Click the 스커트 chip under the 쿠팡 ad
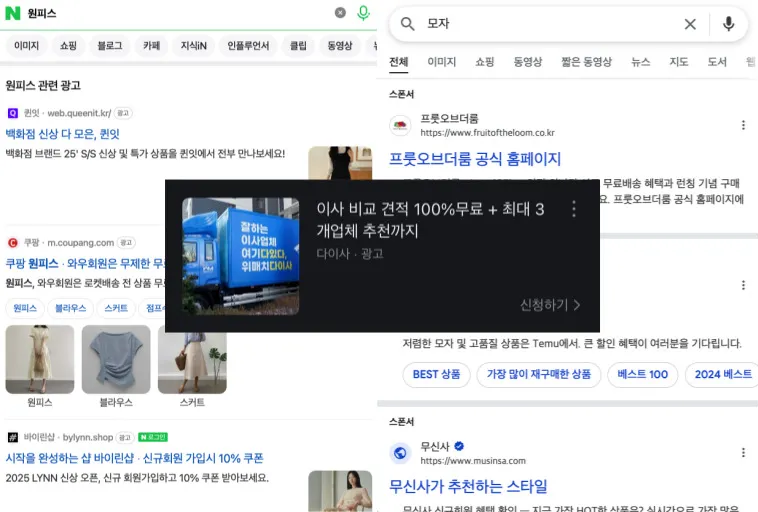The height and width of the screenshot is (512, 758). pyautogui.click(x=116, y=308)
